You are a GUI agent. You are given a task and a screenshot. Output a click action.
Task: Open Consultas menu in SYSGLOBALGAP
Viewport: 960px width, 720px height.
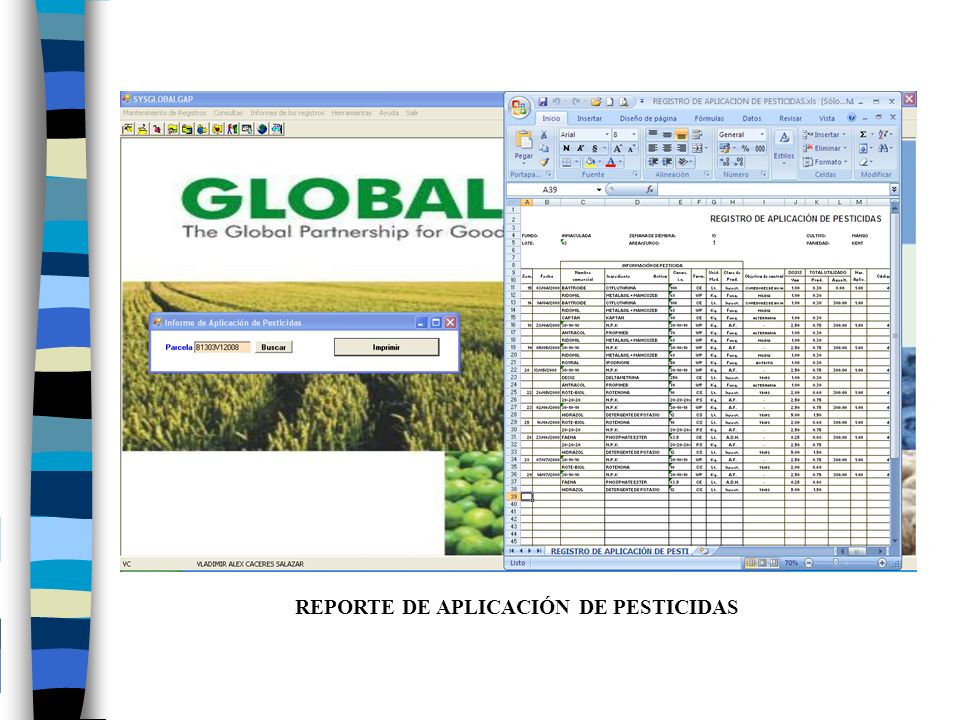[228, 113]
